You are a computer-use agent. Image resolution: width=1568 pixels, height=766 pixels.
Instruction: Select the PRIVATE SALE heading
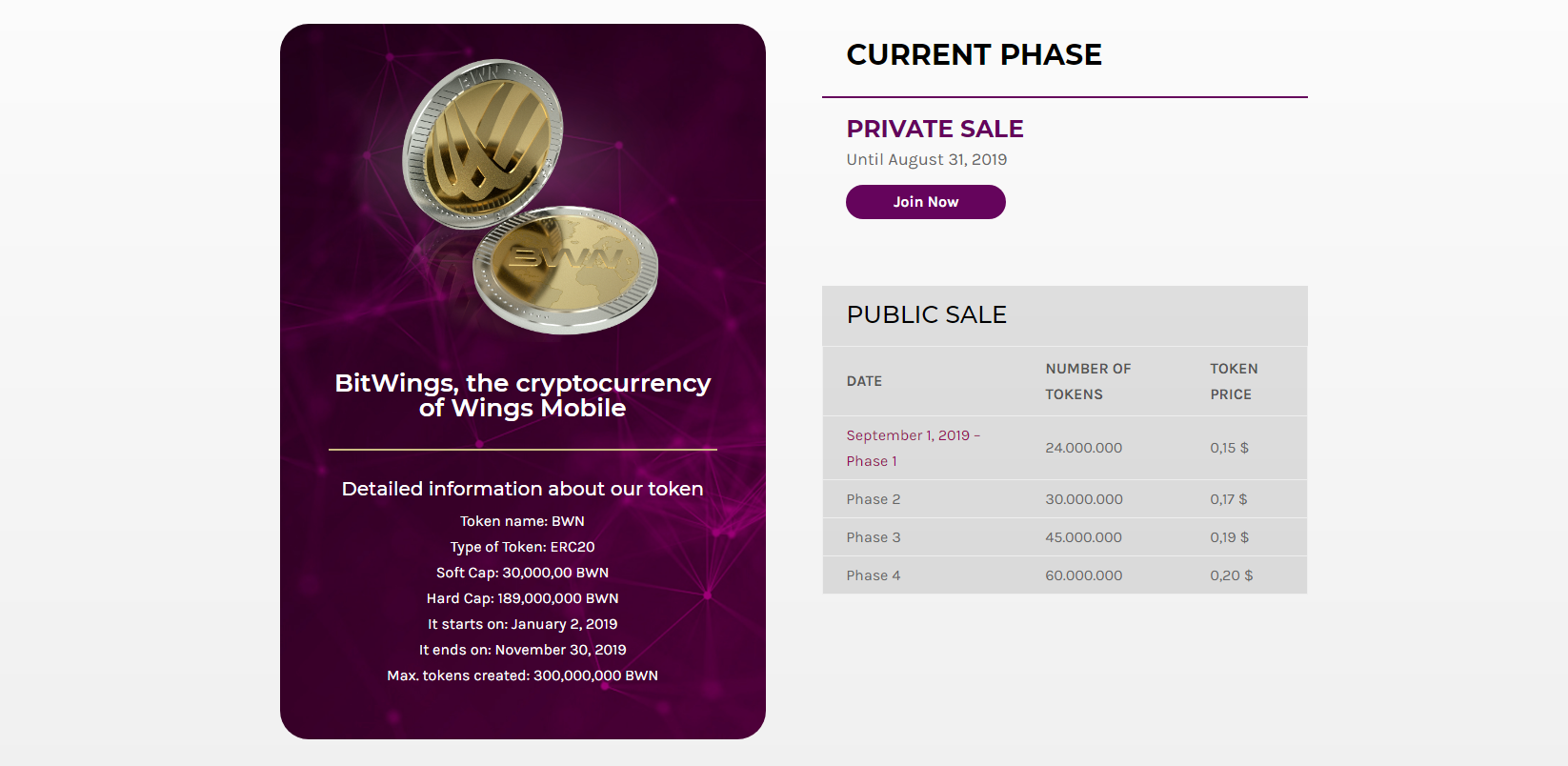[x=935, y=129]
